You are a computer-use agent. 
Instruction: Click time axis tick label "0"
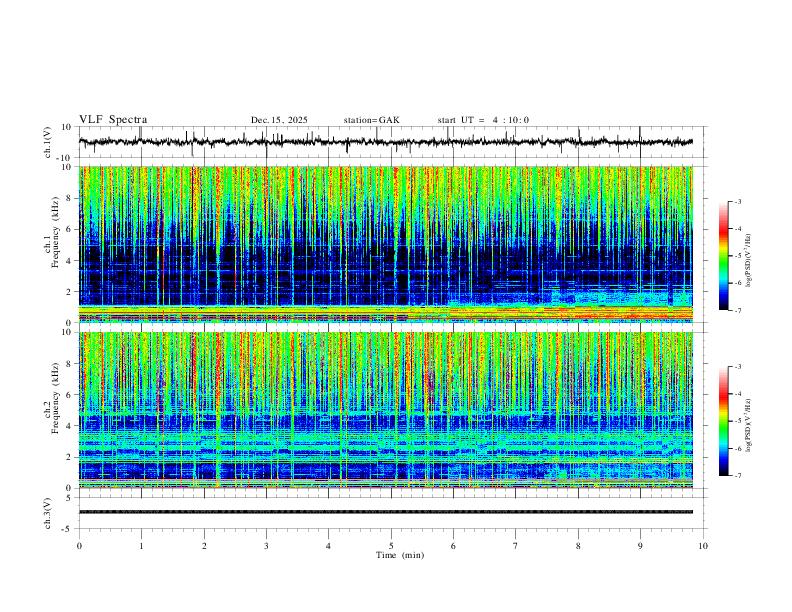tap(79, 546)
